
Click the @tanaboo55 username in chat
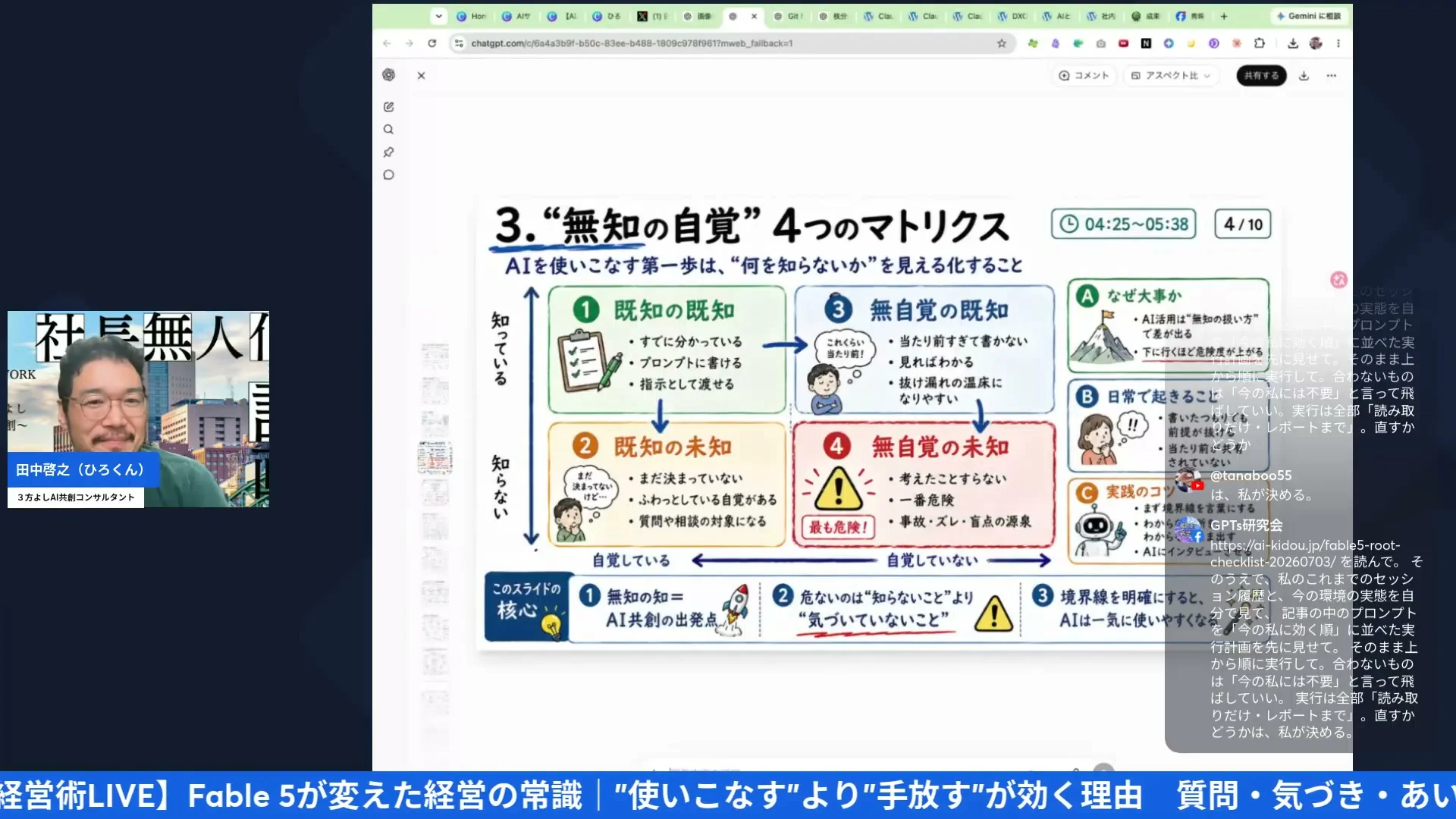click(x=1250, y=475)
